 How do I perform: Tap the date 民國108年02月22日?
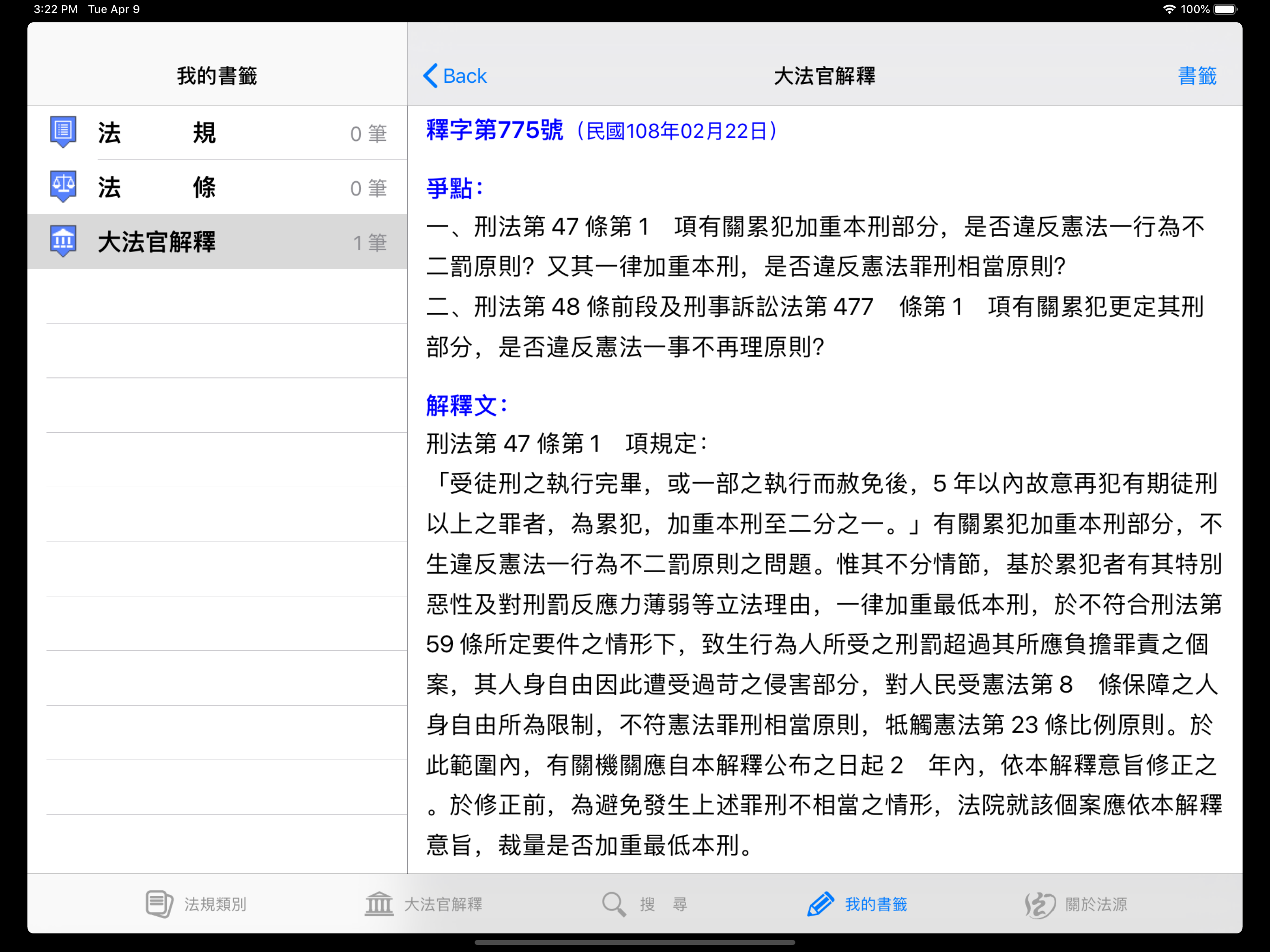click(677, 132)
